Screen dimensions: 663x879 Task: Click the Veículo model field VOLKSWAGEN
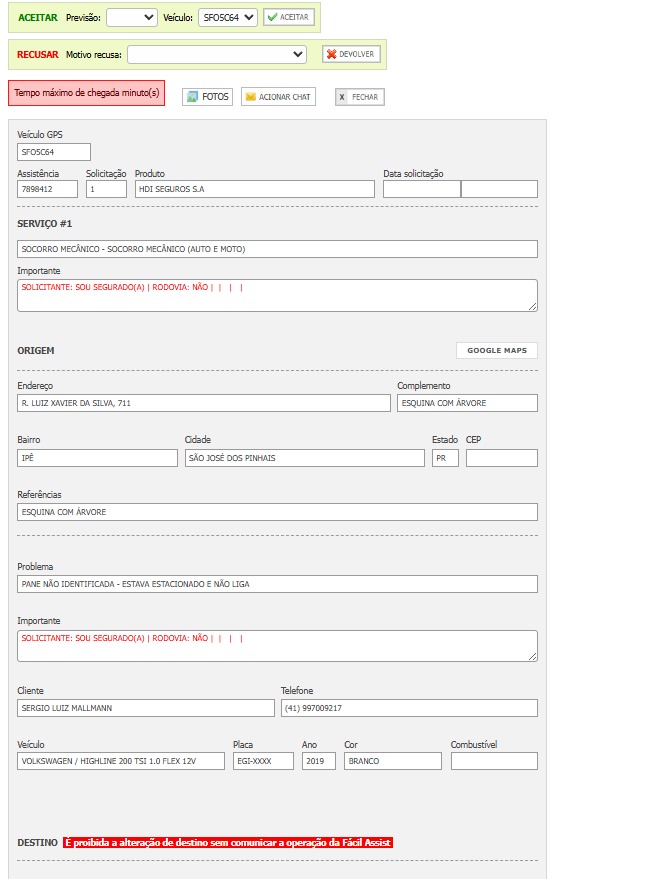click(x=121, y=761)
